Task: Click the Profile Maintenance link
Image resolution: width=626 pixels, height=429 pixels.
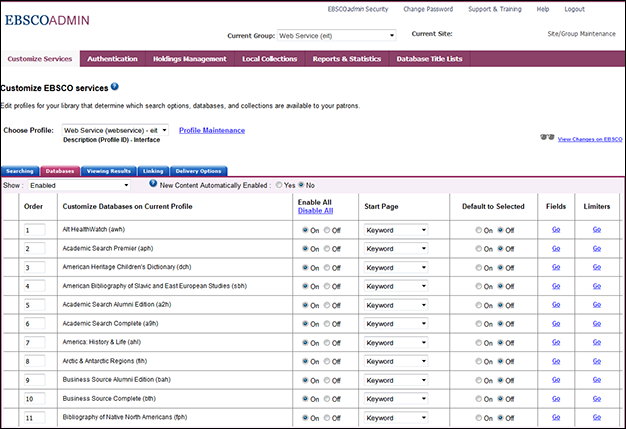Action: (212, 130)
